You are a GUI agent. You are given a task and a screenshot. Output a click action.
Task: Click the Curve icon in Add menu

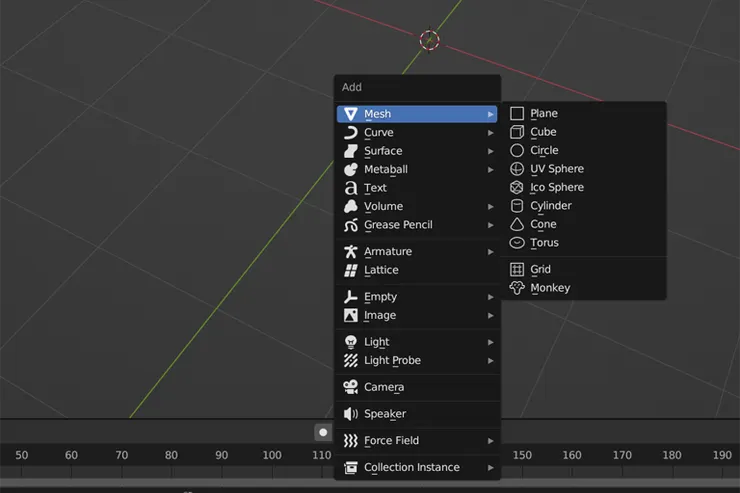[x=351, y=133]
